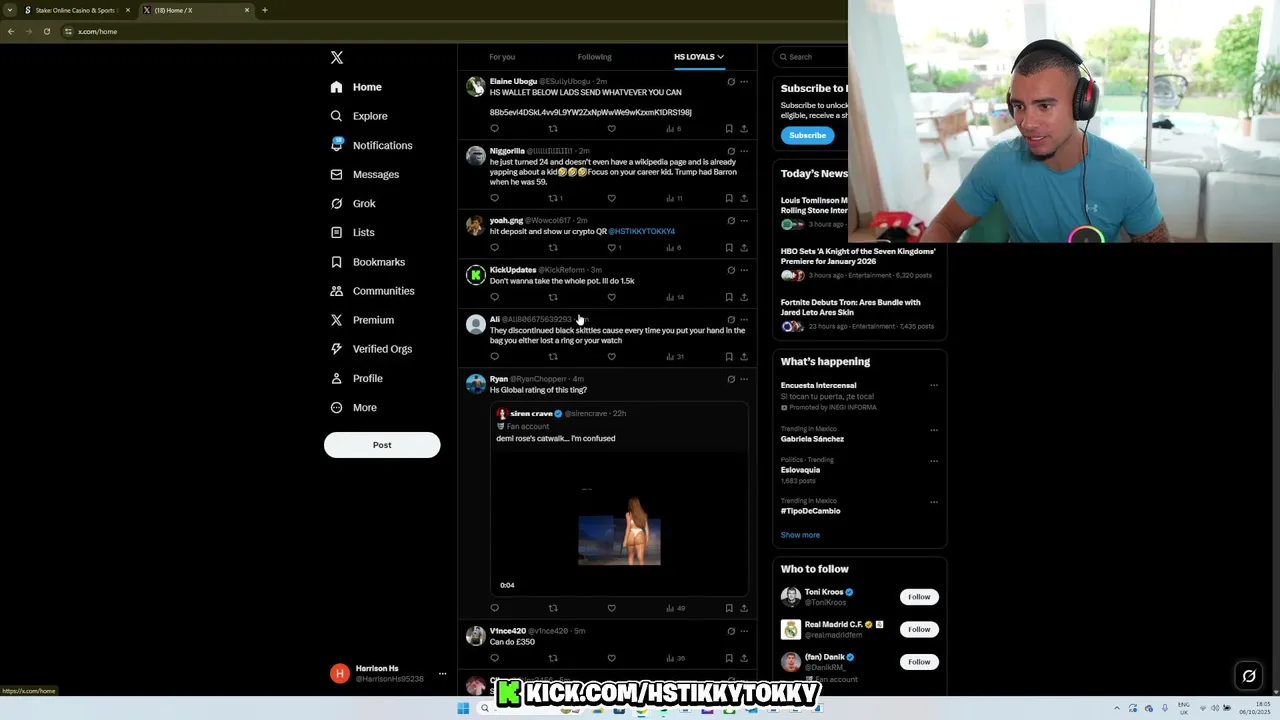This screenshot has width=1280, height=720.
Task: Like yoah.gng's post
Action: tap(613, 247)
